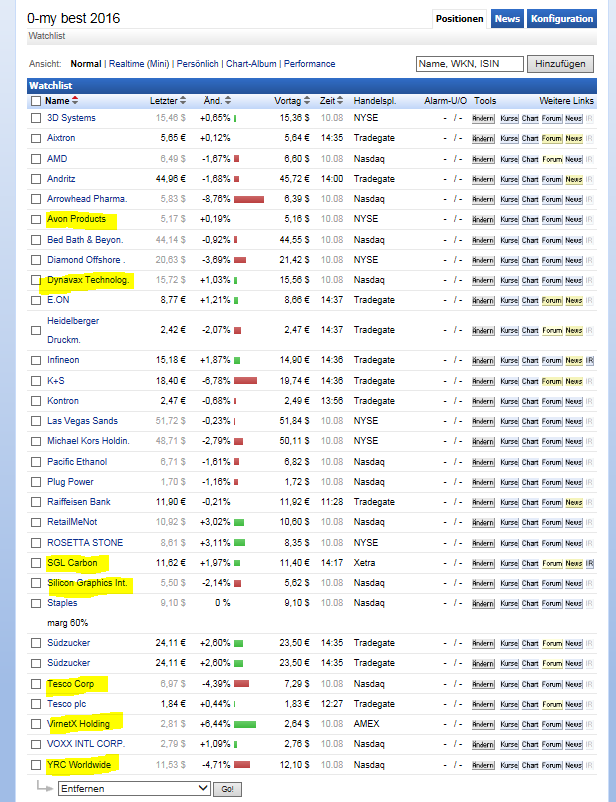Click Ändern icon for Kontron

coord(483,402)
